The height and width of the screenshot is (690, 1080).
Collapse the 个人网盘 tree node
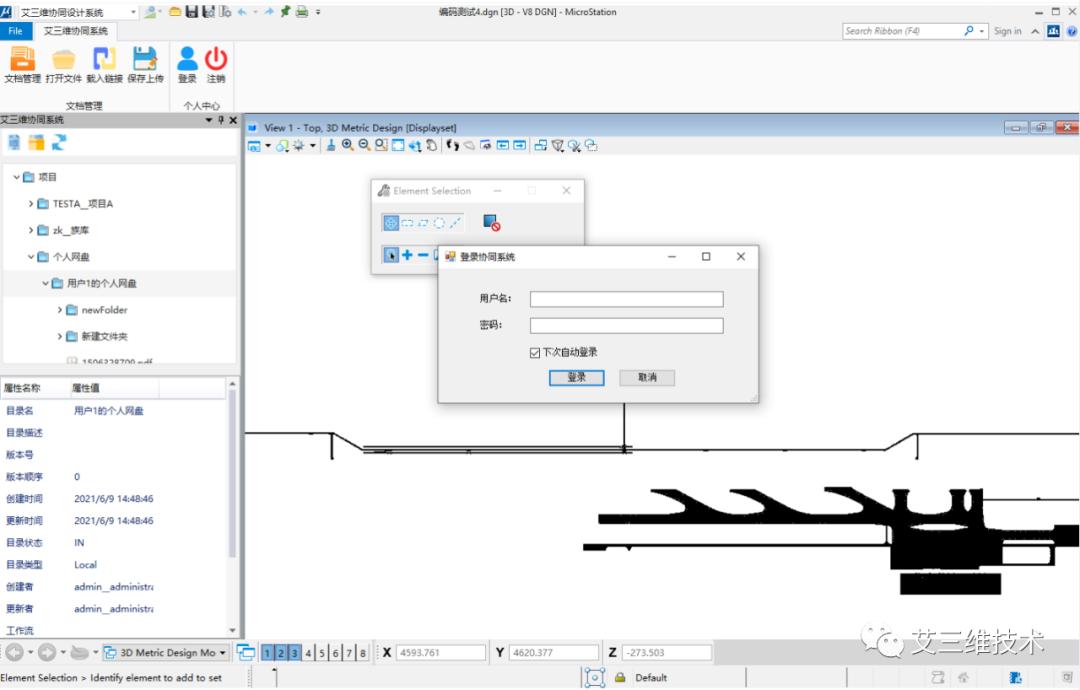click(x=31, y=257)
